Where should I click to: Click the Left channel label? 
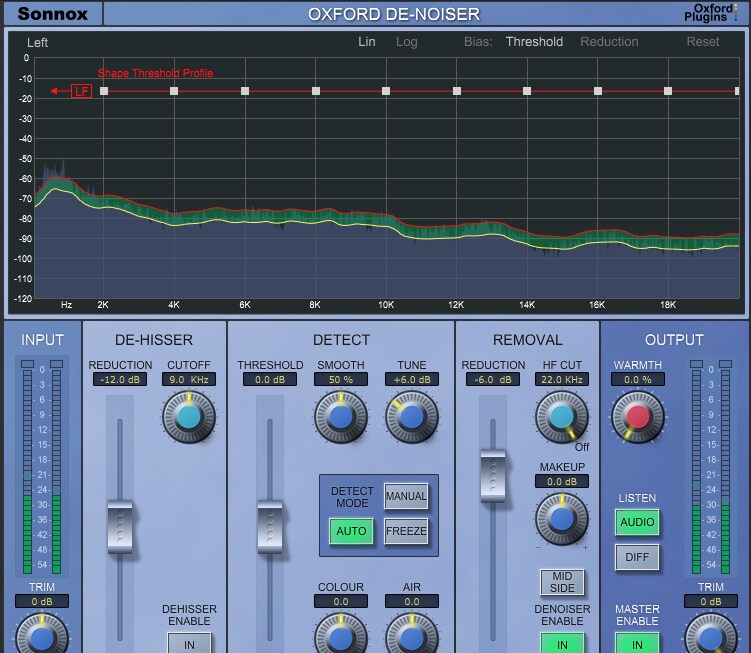point(37,43)
